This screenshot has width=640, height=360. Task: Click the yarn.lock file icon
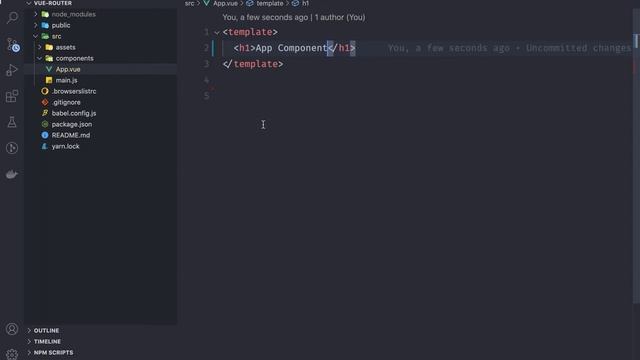(45, 146)
